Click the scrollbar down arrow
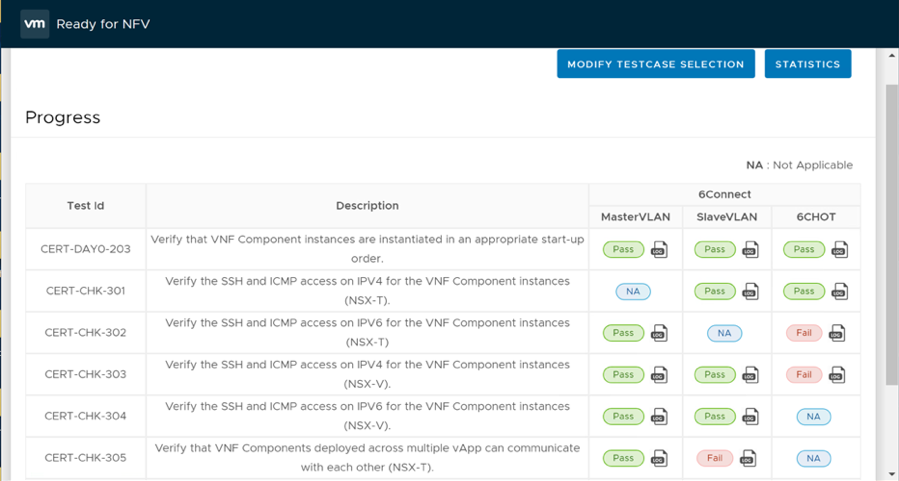Viewport: 899px width, 481px height. point(891,474)
